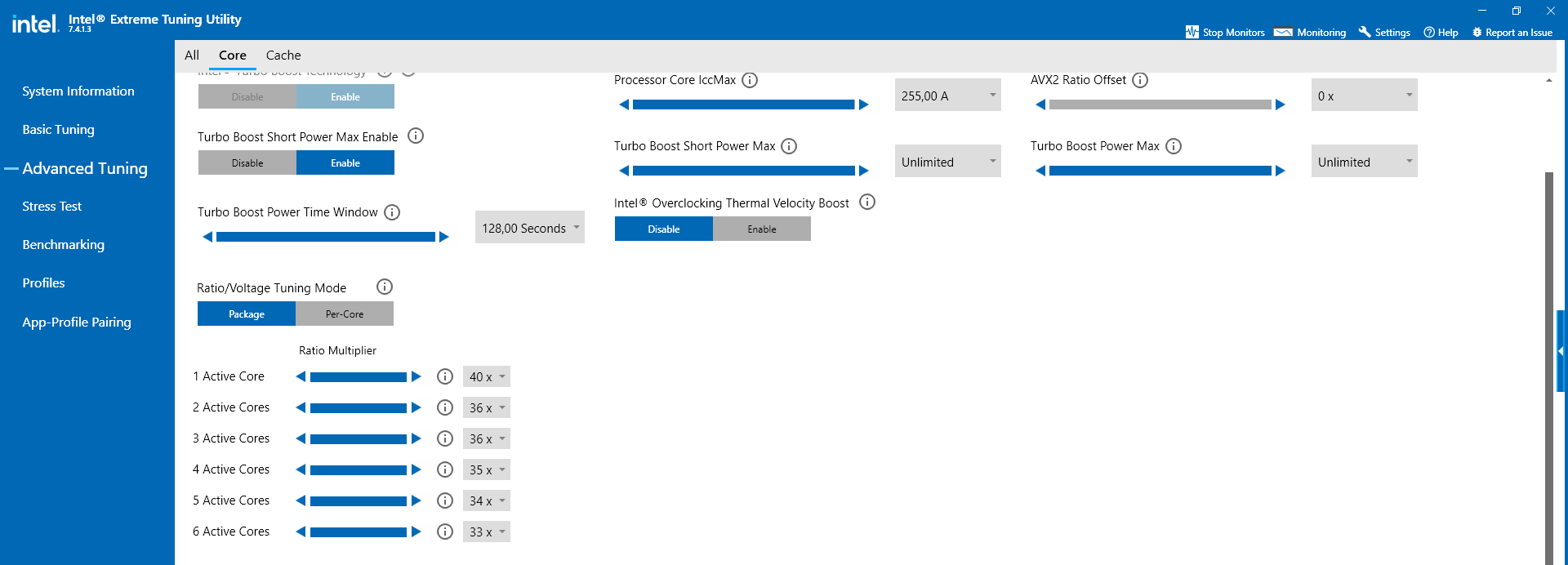This screenshot has height=565, width=1568.
Task: Open the Settings wrench icon
Action: pyautogui.click(x=1365, y=32)
